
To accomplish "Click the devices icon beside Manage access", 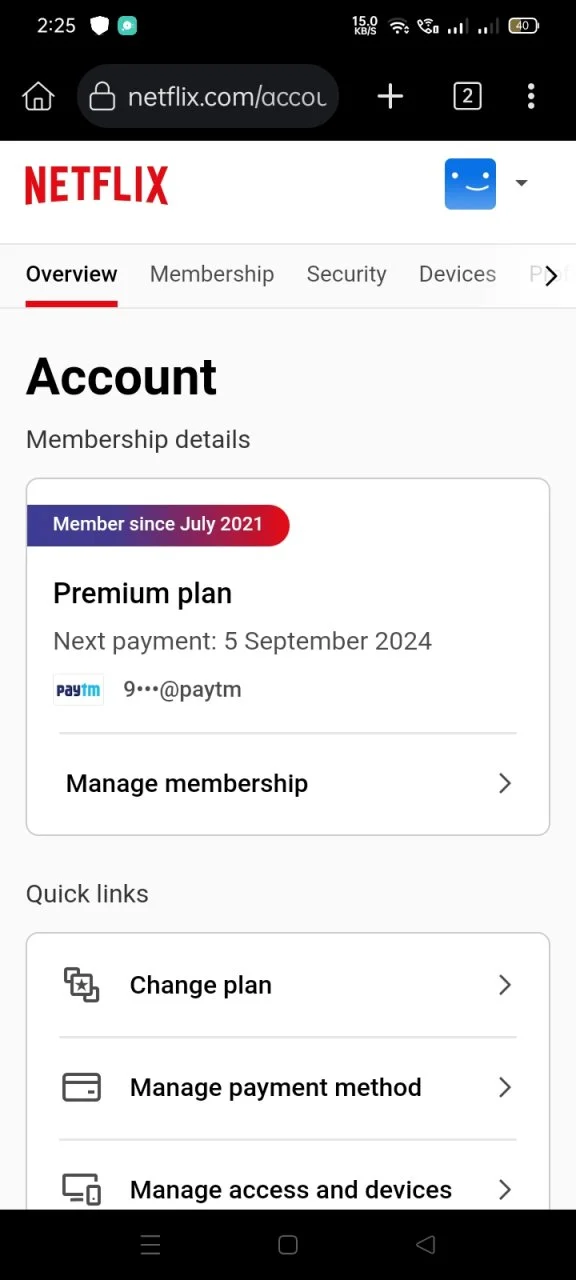I will (x=82, y=1189).
